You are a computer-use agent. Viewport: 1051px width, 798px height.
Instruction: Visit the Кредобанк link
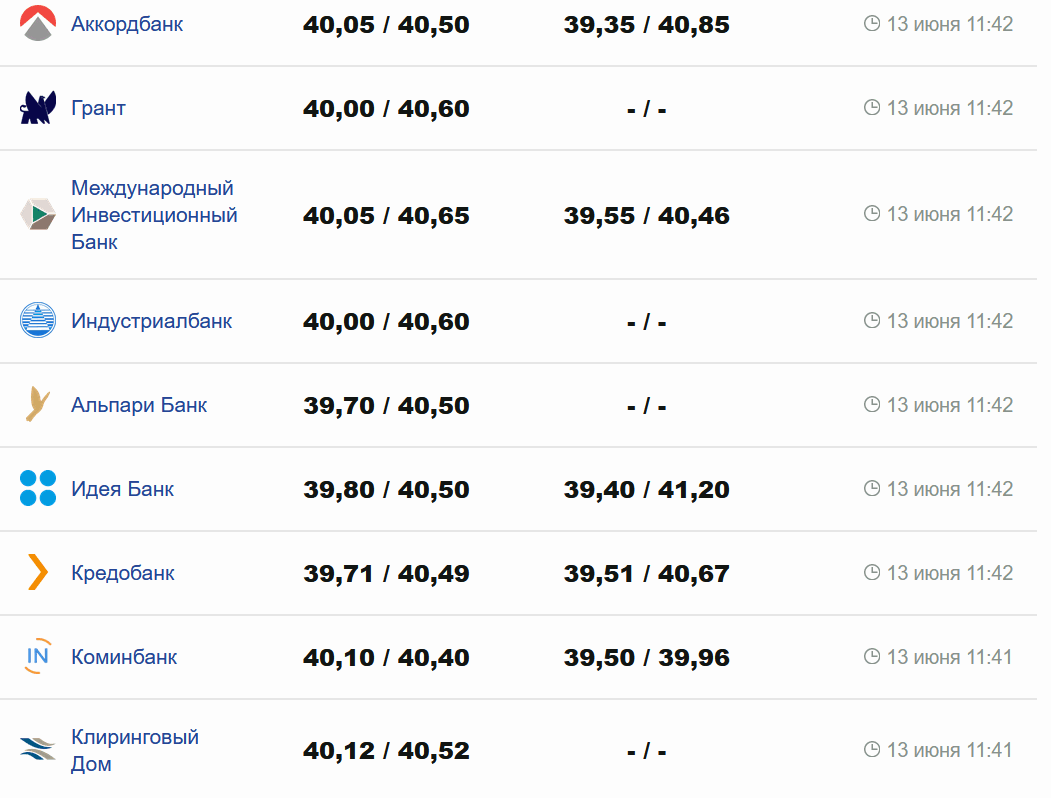(123, 573)
